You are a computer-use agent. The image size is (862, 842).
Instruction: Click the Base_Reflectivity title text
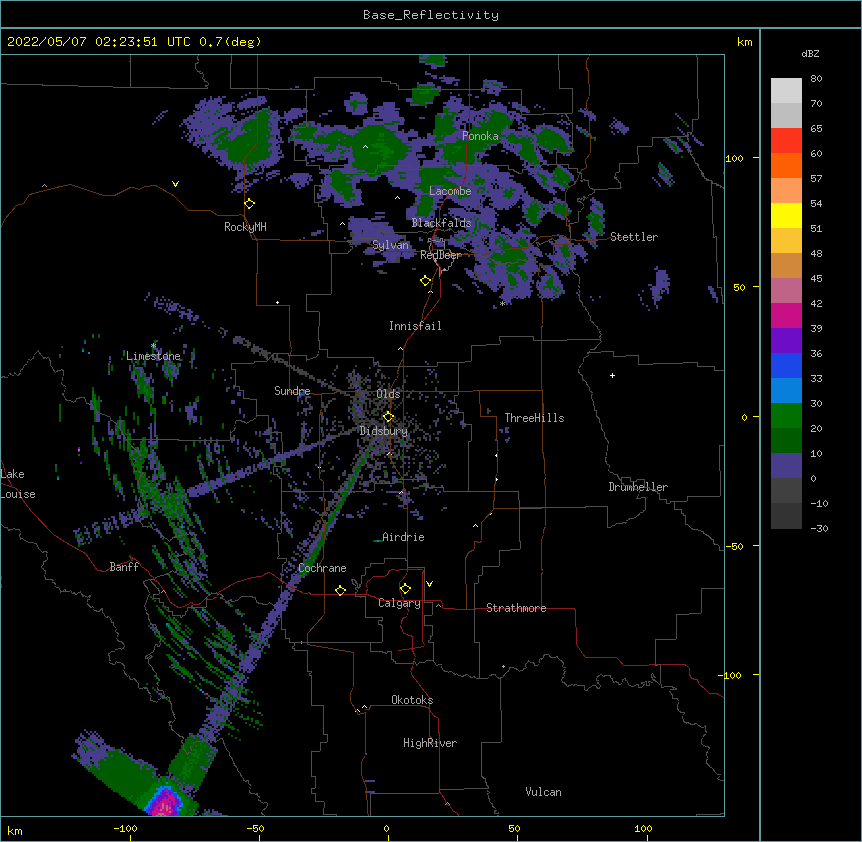pyautogui.click(x=431, y=15)
